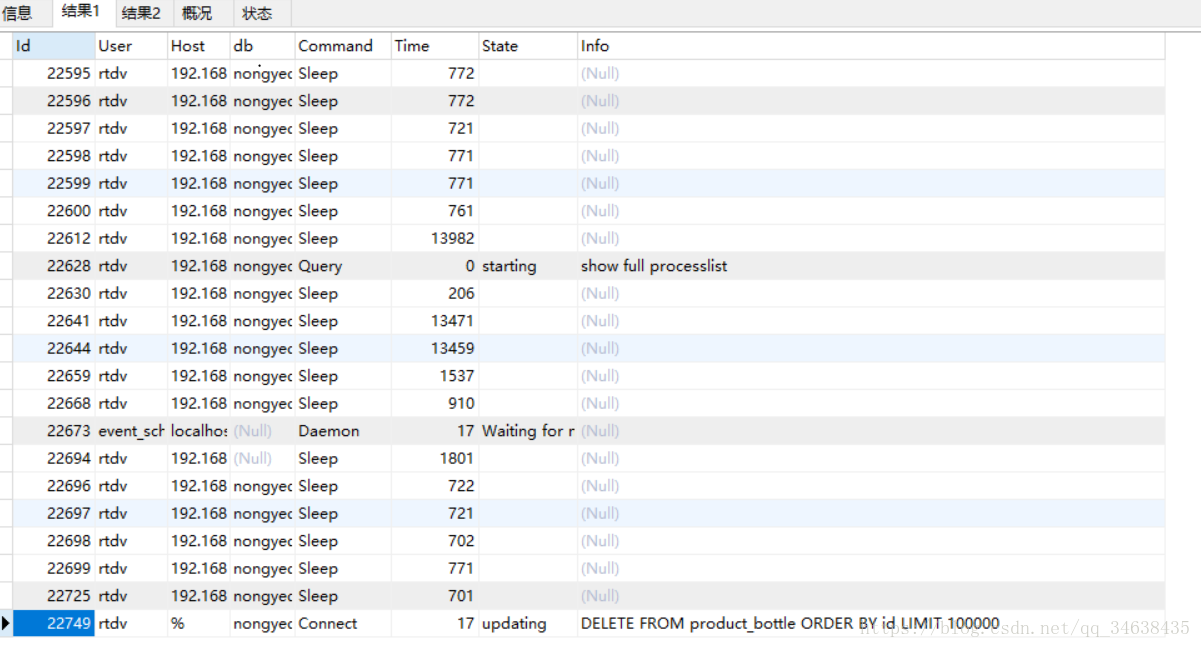This screenshot has width=1201, height=648.
Task: Select the 结果1 tab
Action: (81, 12)
